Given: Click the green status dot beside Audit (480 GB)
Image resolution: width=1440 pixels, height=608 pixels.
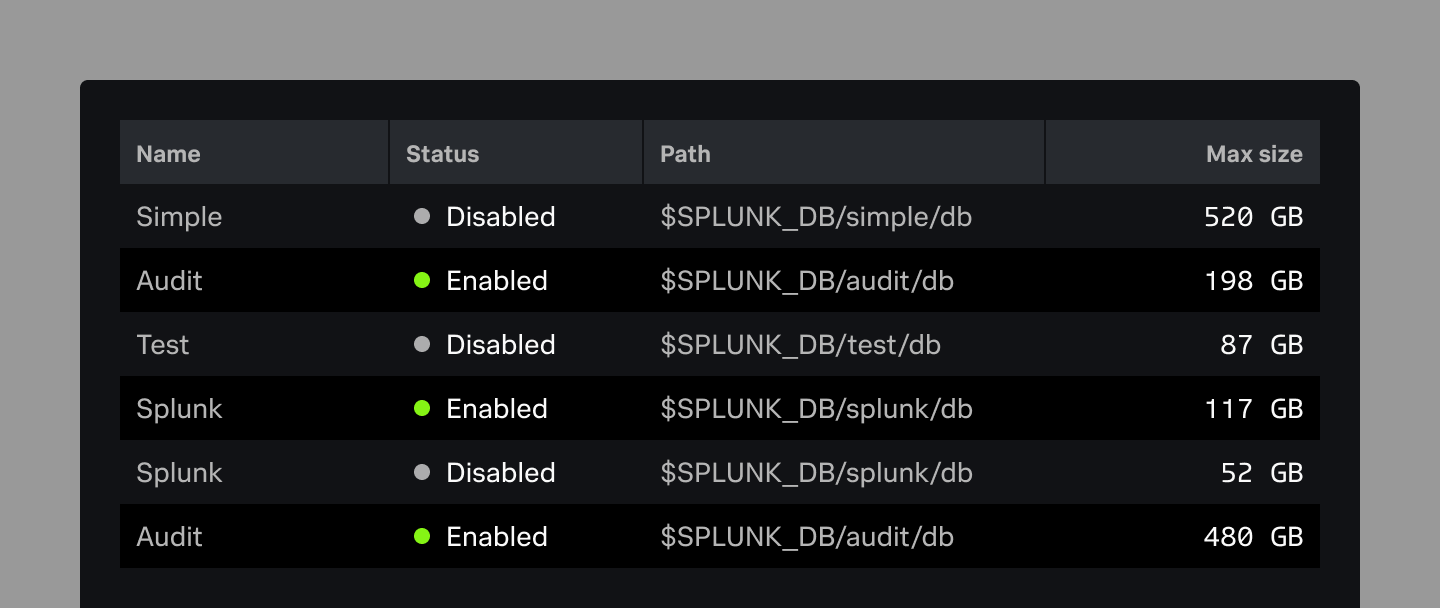Looking at the screenshot, I should (x=421, y=537).
